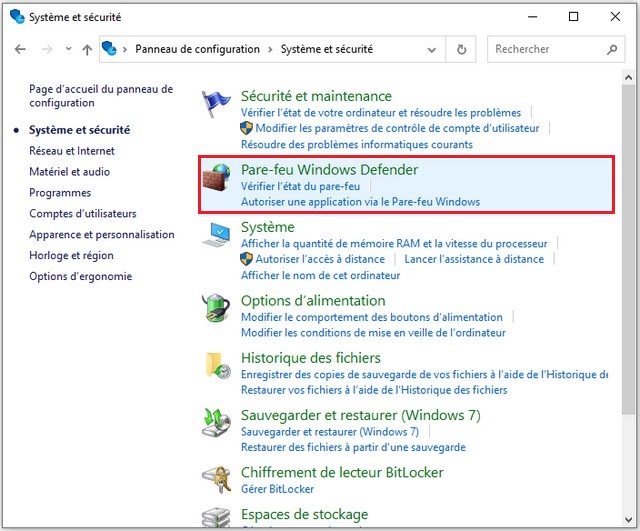The width and height of the screenshot is (640, 531).
Task: Go up one level with the up arrow
Action: [87, 49]
